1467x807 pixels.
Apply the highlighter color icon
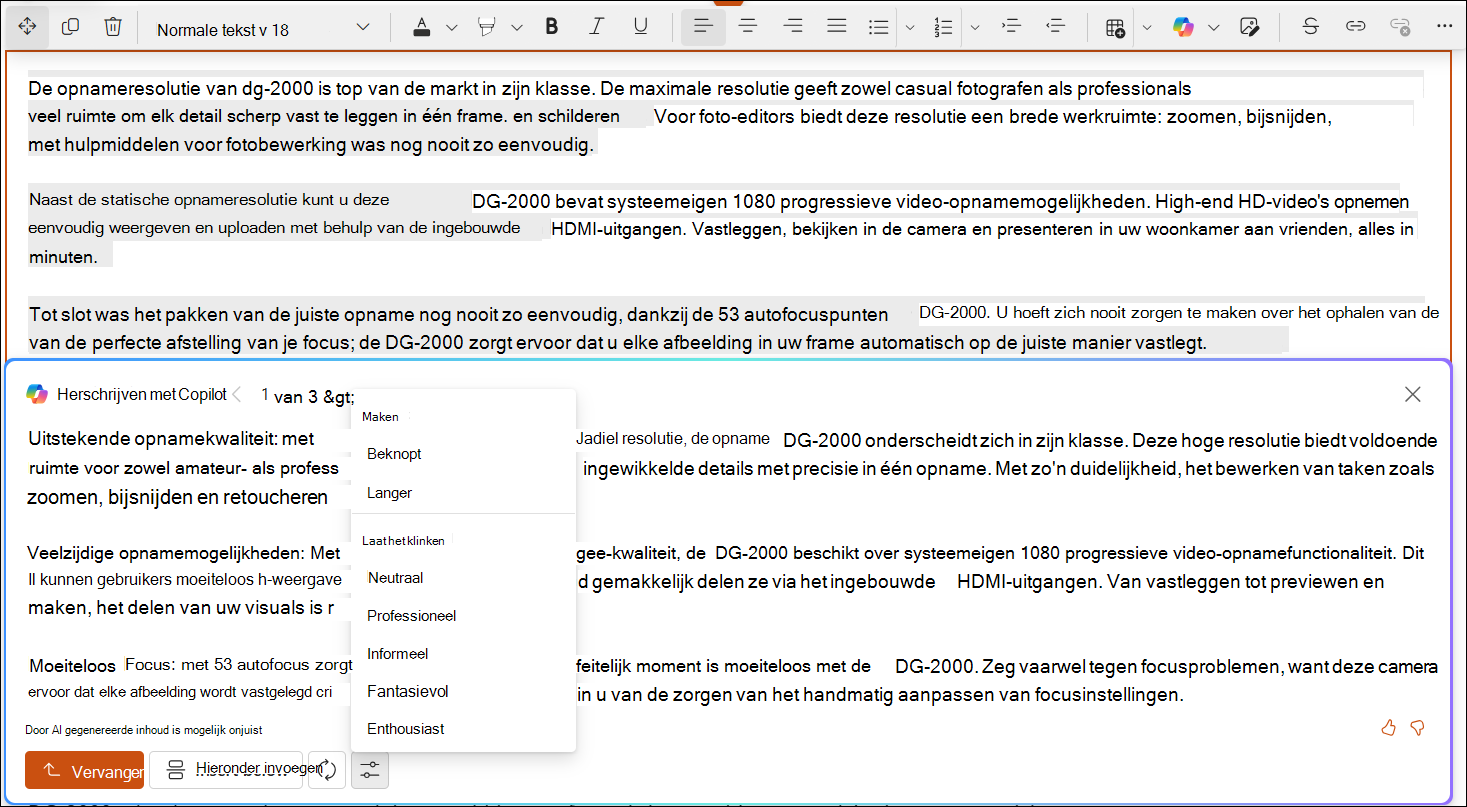[488, 27]
